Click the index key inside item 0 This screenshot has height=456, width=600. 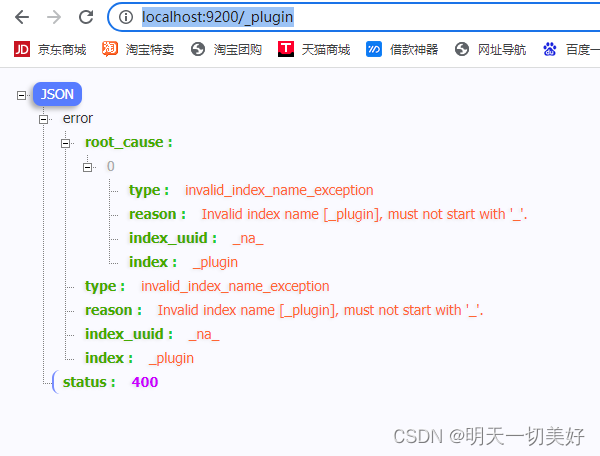153,262
